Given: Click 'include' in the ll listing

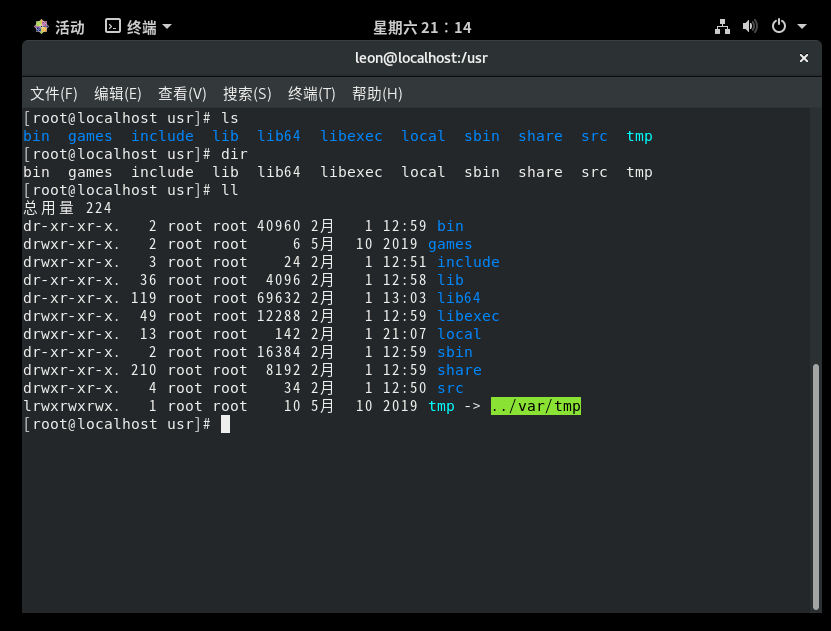Looking at the screenshot, I should click(468, 262).
